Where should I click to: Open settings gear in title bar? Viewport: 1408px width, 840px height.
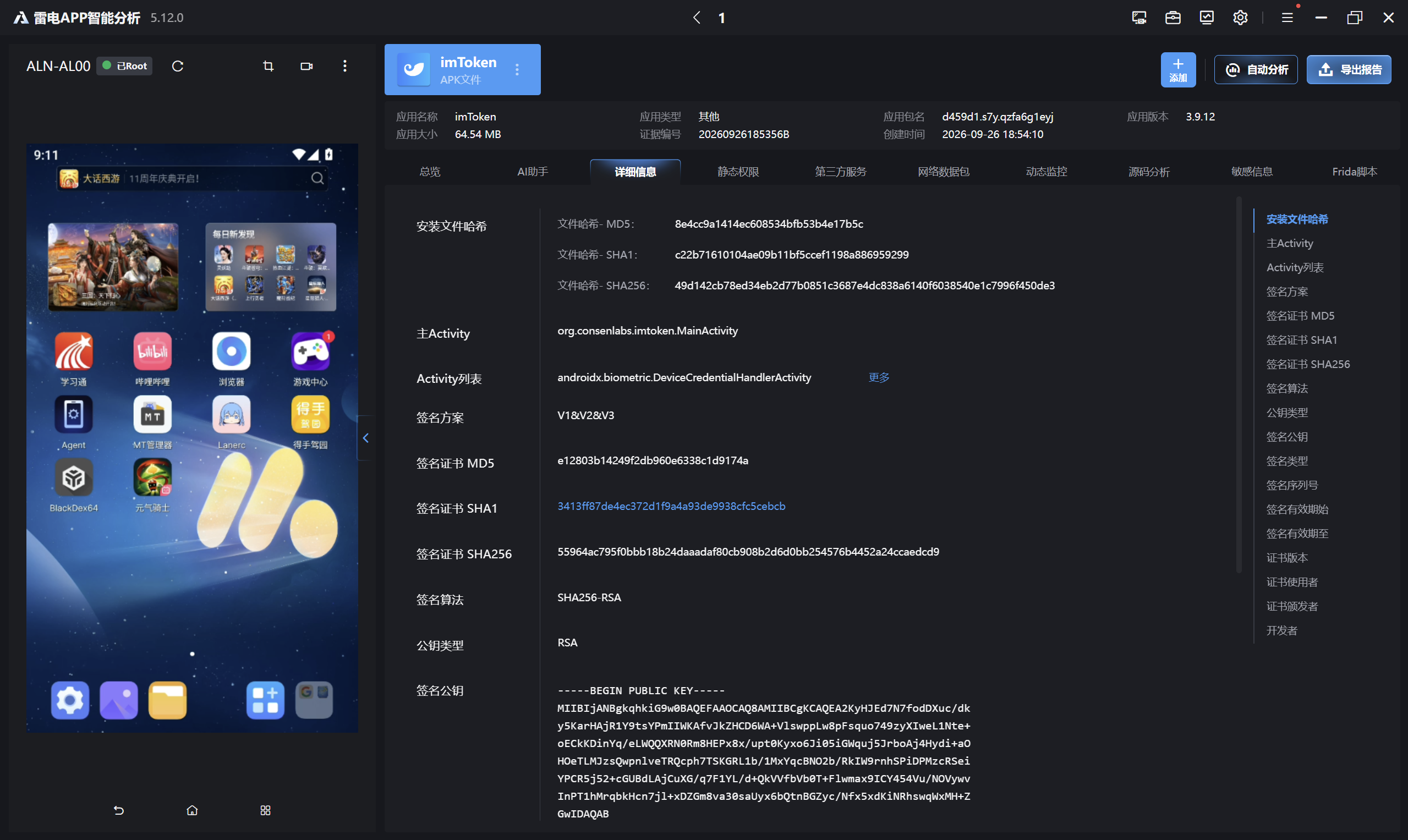[1240, 18]
